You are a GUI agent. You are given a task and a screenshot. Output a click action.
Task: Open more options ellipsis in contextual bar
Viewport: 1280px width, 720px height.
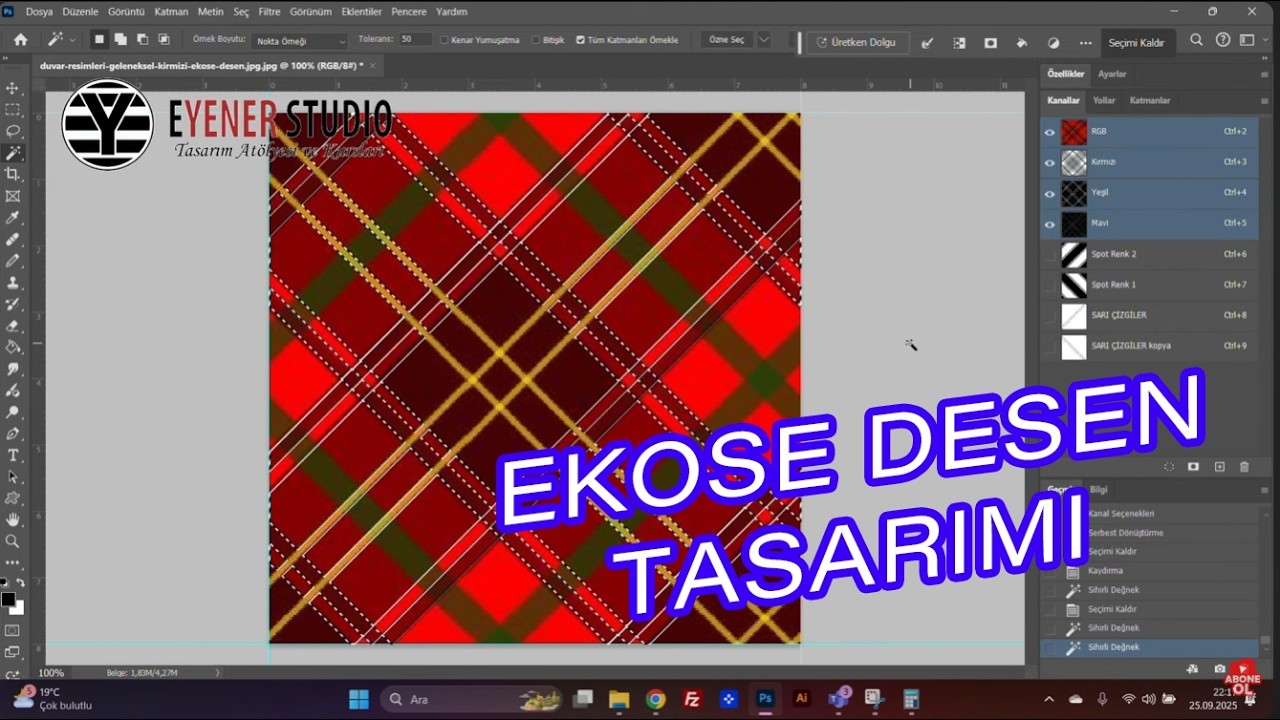click(1085, 43)
